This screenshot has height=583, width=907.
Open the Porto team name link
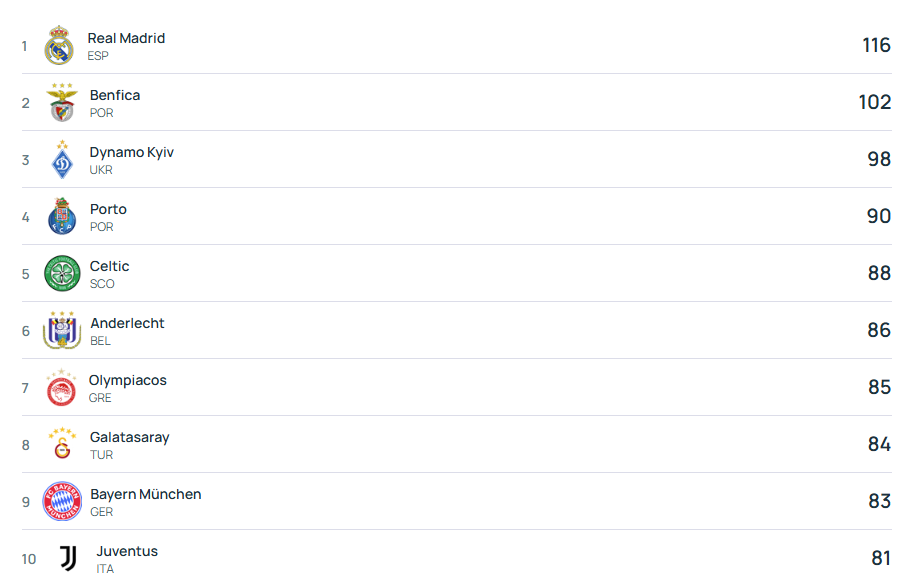click(x=108, y=209)
